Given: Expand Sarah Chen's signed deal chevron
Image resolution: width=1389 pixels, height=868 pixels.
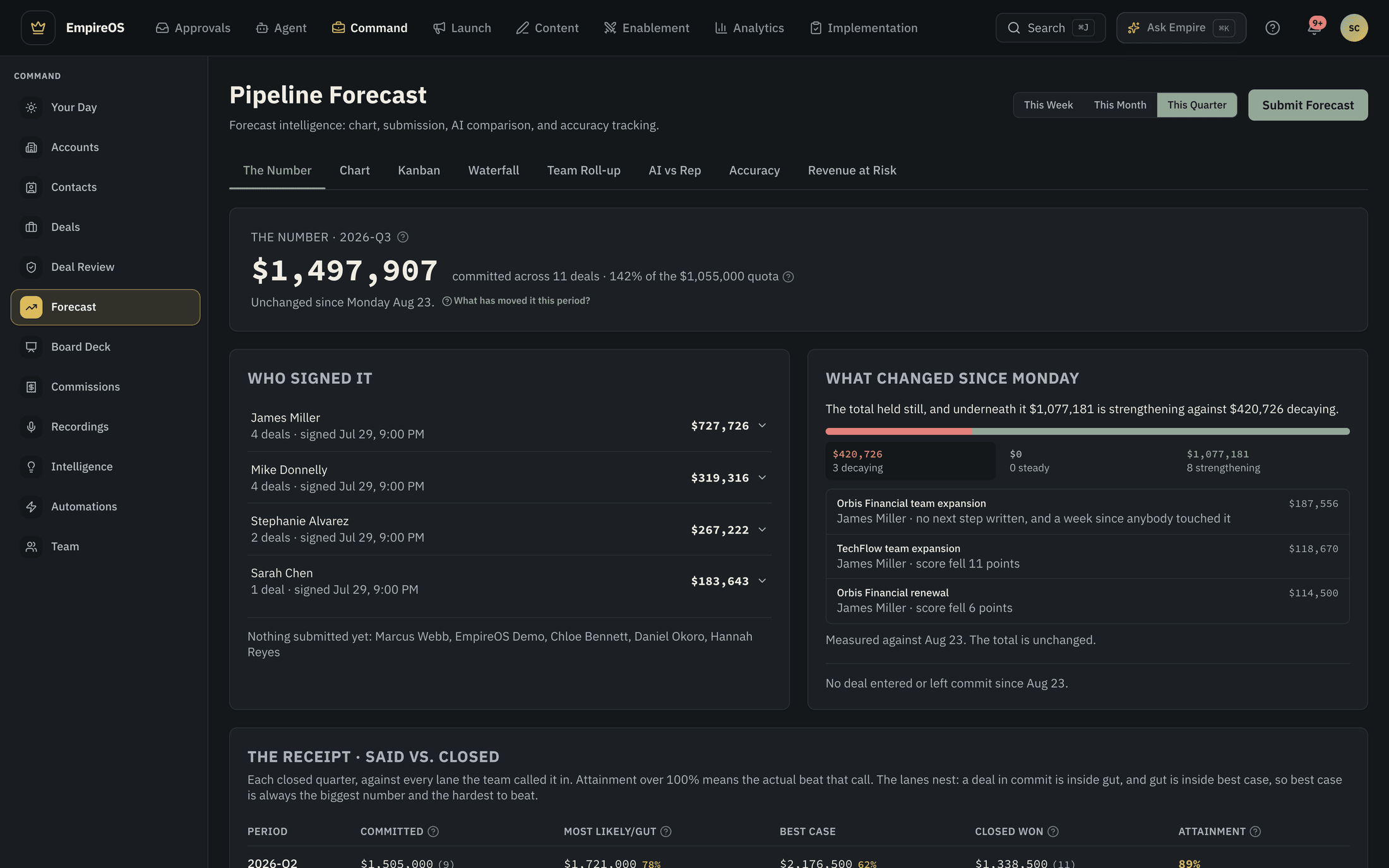Looking at the screenshot, I should (762, 581).
